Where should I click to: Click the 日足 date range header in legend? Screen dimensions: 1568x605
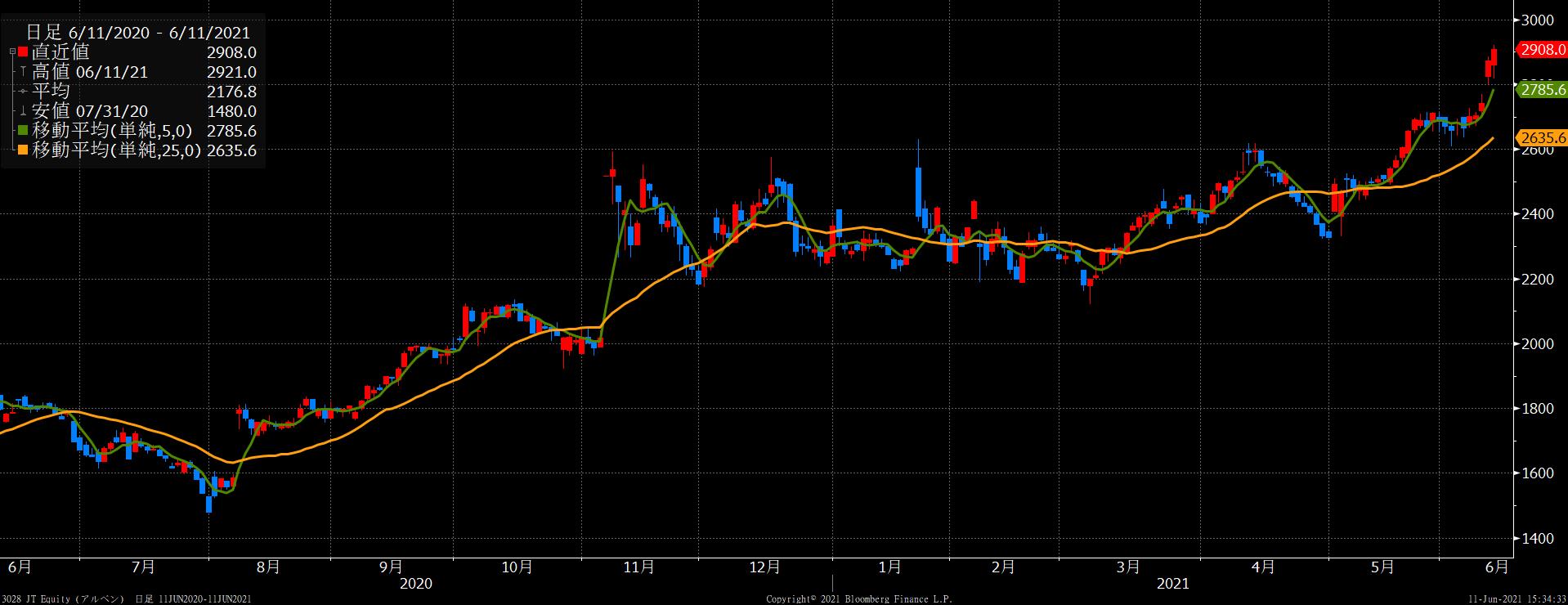point(137,33)
